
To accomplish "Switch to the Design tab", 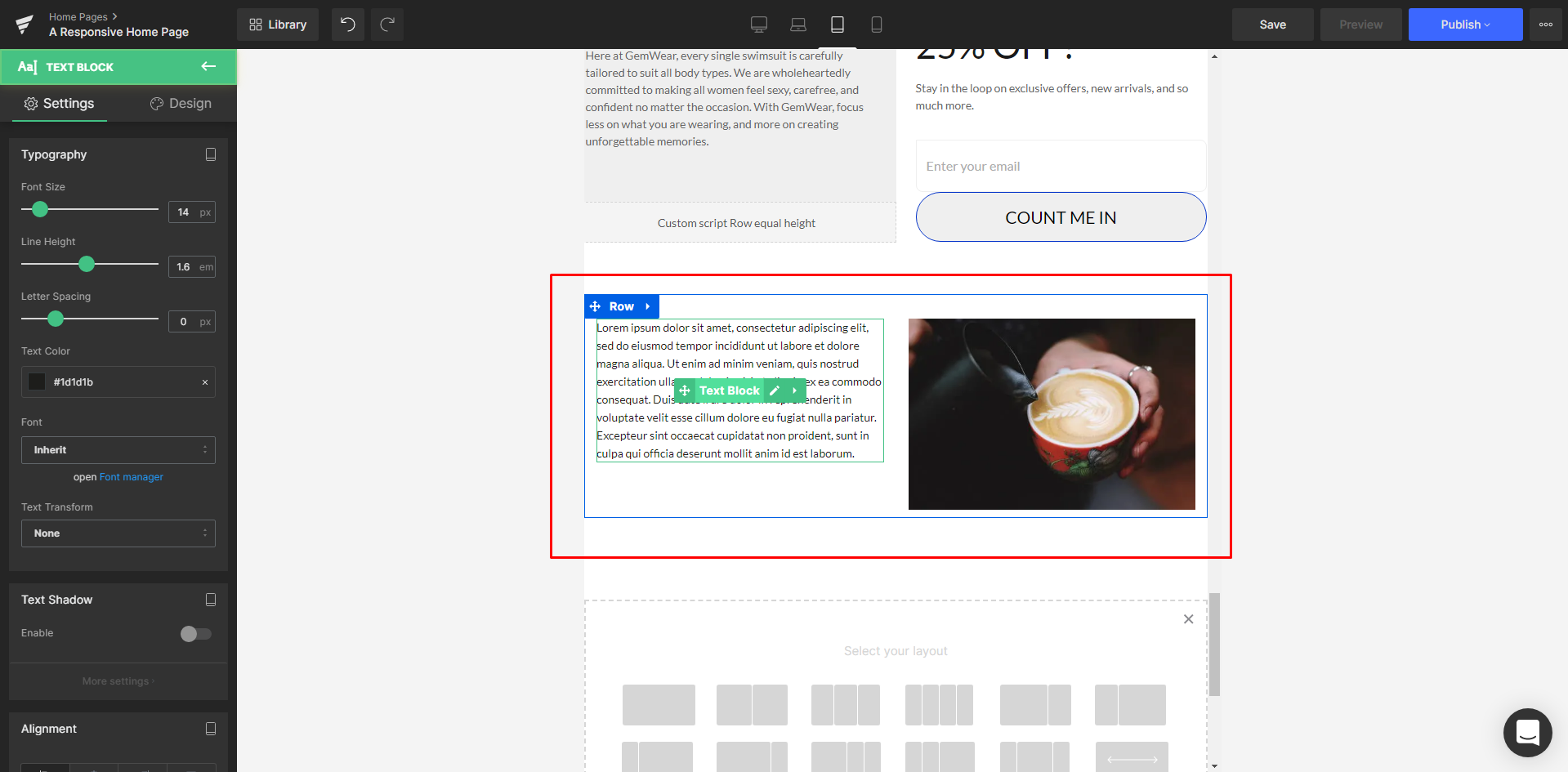I will (181, 104).
